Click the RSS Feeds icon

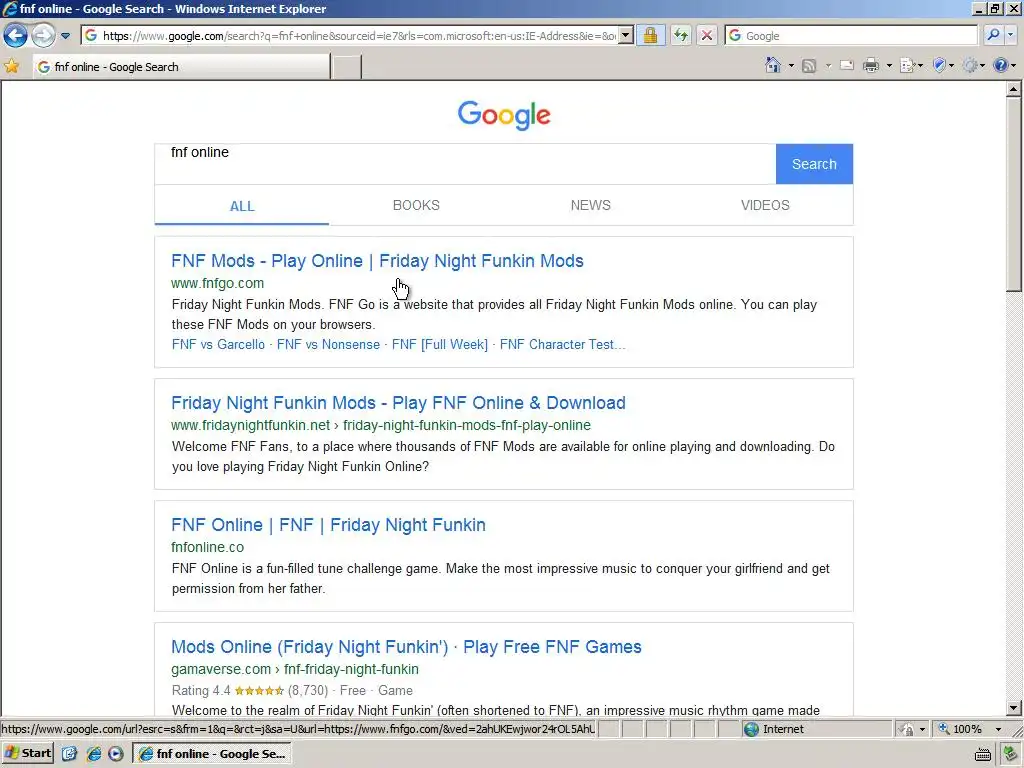809,66
